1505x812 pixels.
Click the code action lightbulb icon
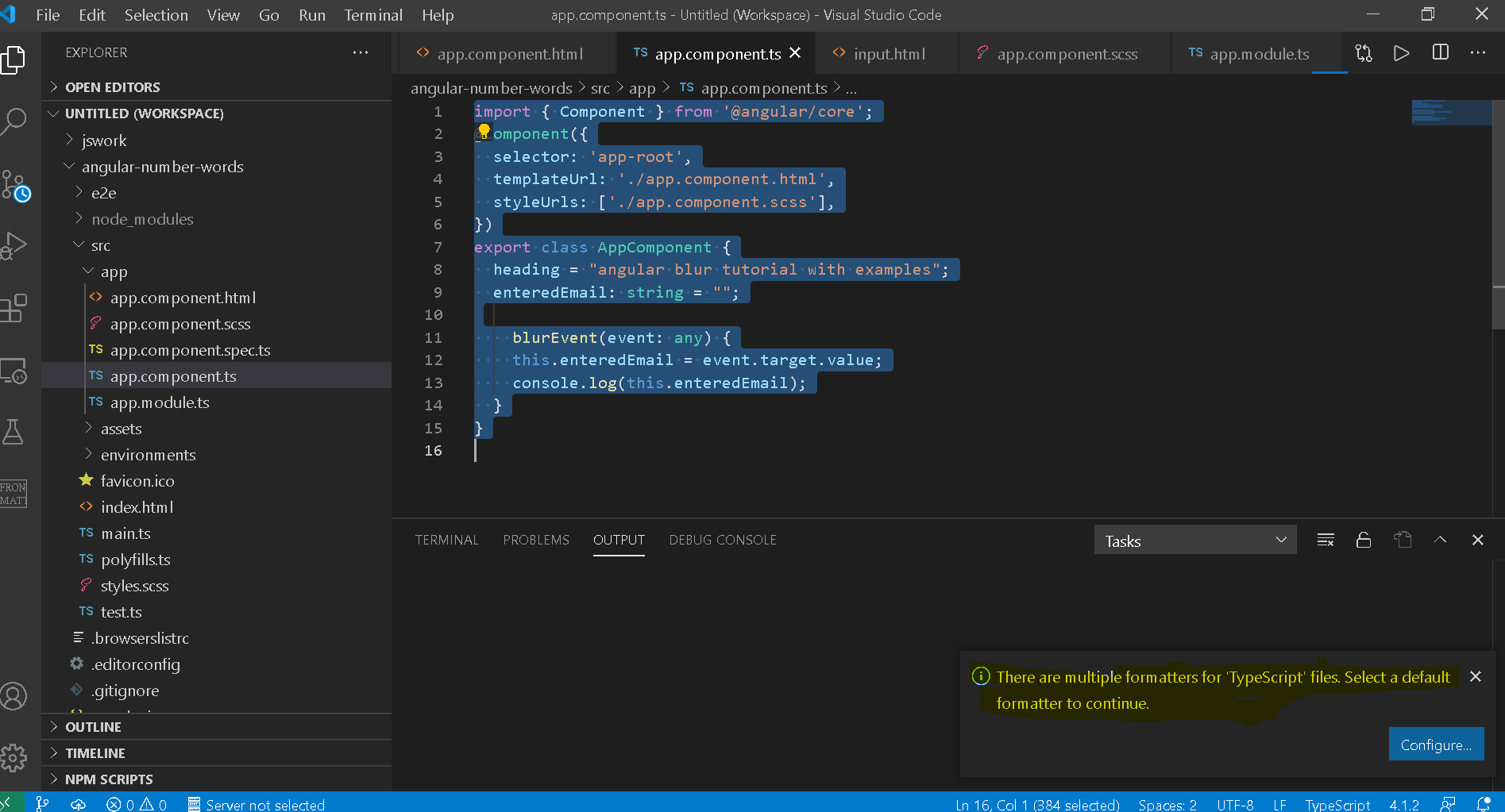click(484, 130)
